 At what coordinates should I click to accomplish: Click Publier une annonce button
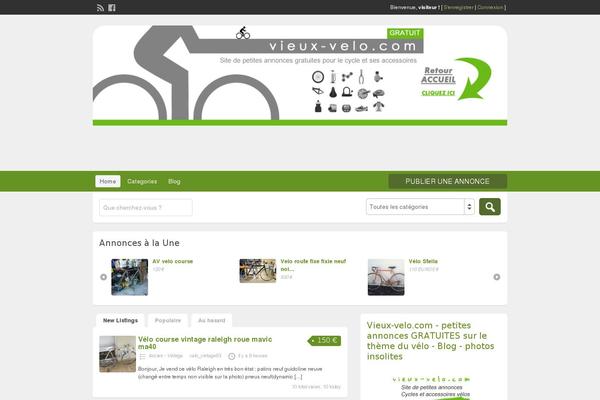tap(448, 181)
